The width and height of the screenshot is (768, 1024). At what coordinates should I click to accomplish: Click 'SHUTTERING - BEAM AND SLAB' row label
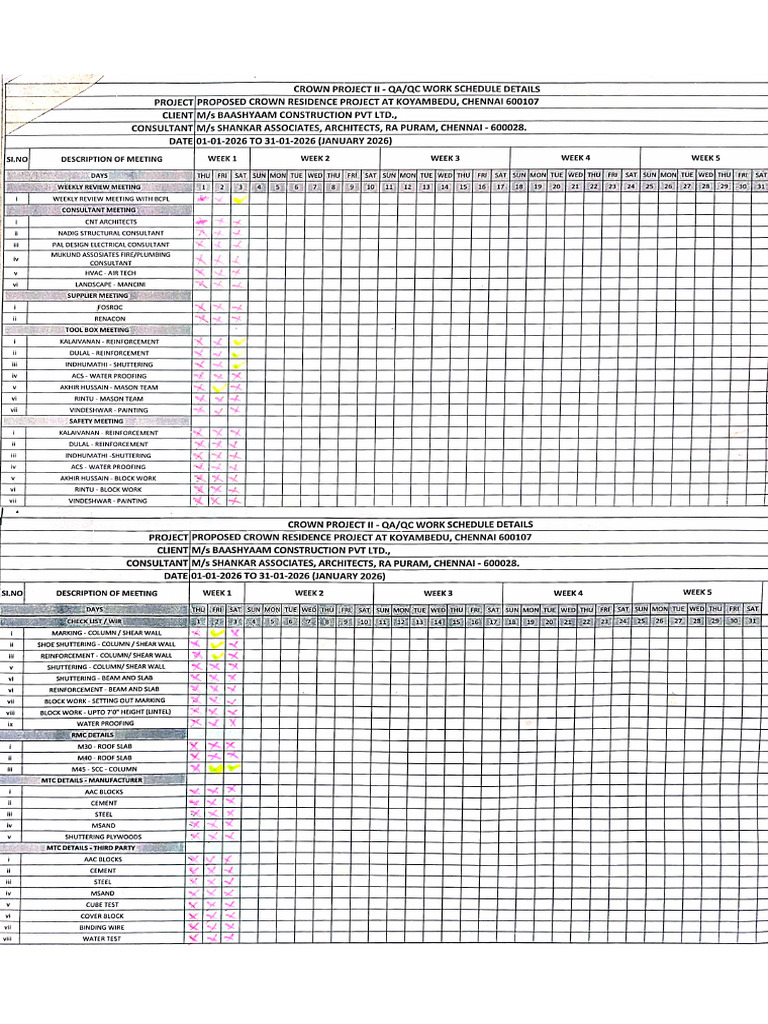(104, 679)
